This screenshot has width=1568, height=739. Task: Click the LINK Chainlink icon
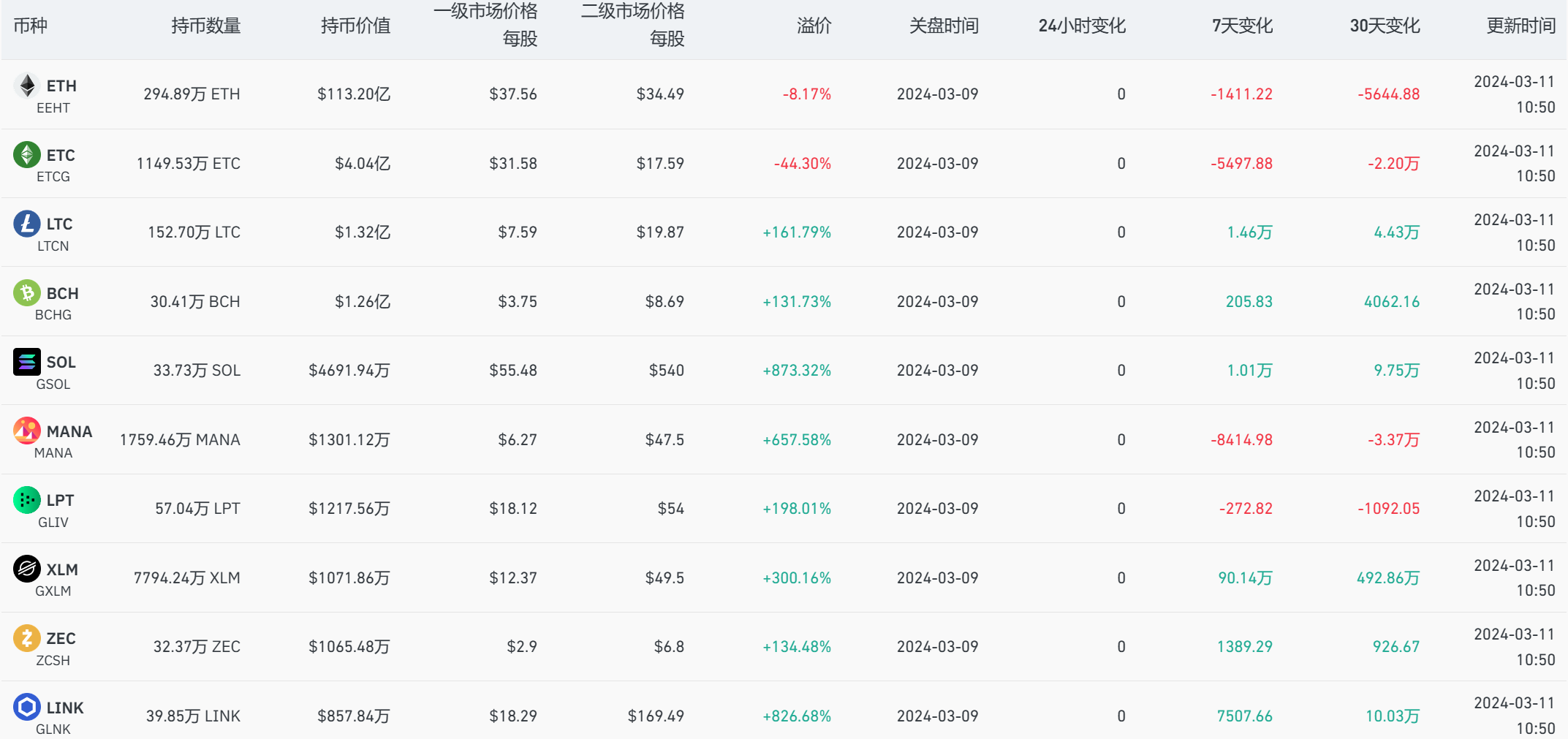click(28, 708)
